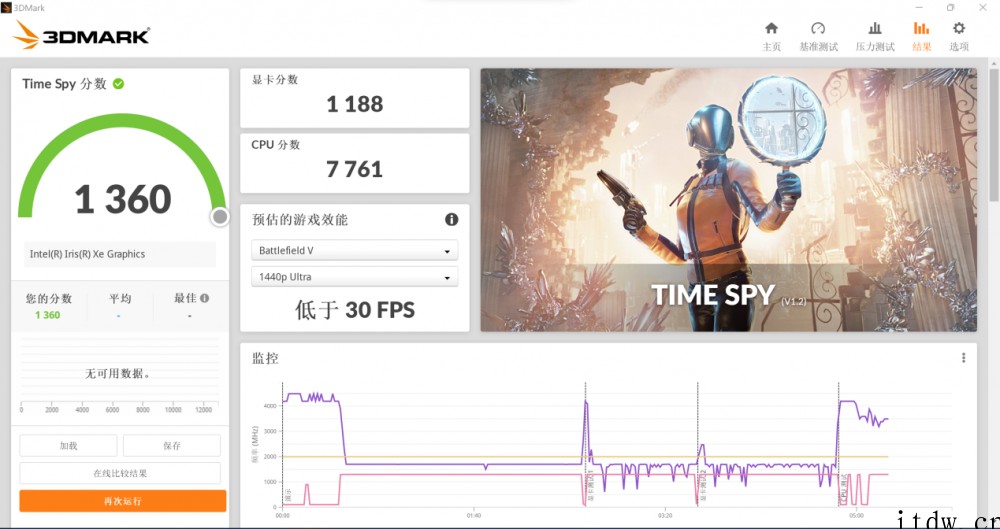Image resolution: width=1000 pixels, height=529 pixels.
Task: Open three-dot menu in 监控 panel
Action: pos(963,358)
